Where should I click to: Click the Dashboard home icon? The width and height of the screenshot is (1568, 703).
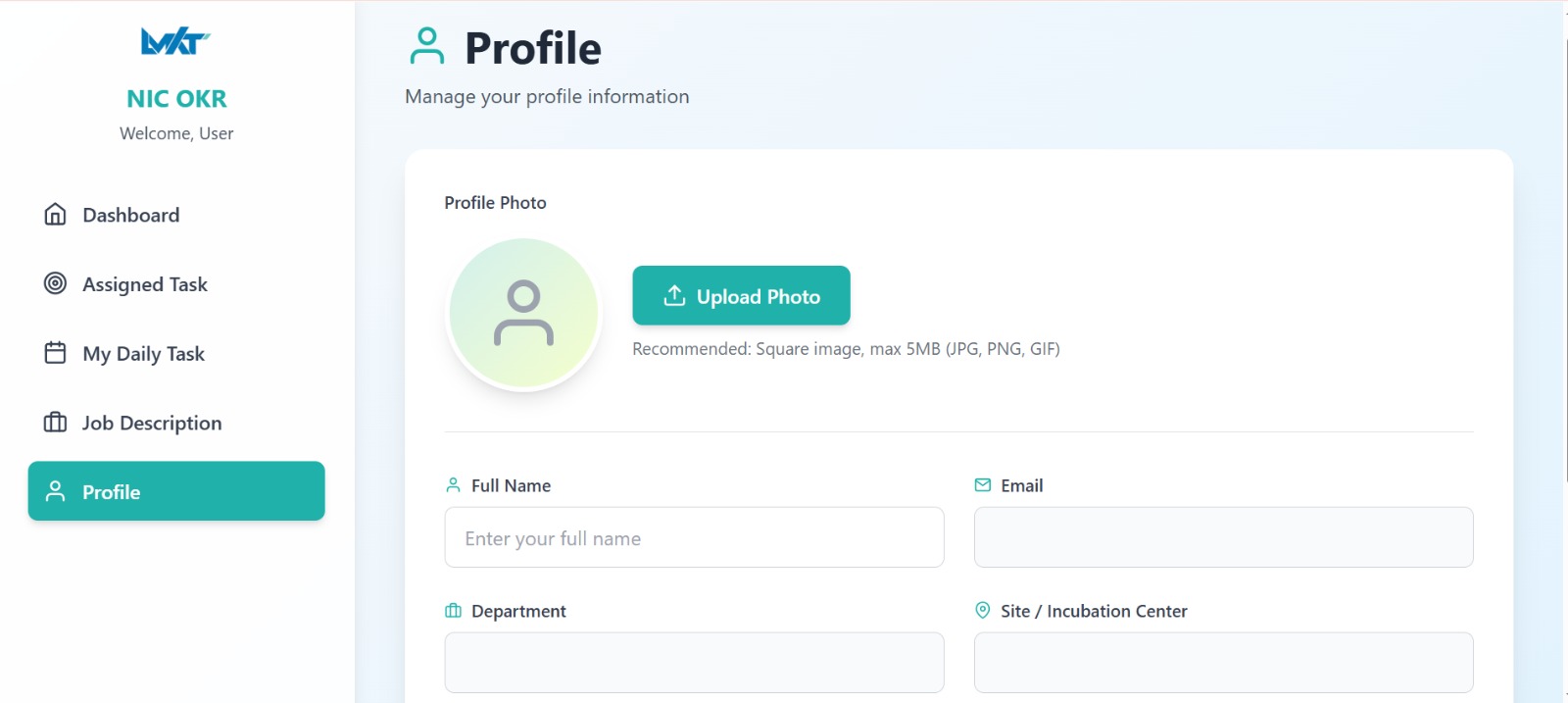tap(56, 215)
